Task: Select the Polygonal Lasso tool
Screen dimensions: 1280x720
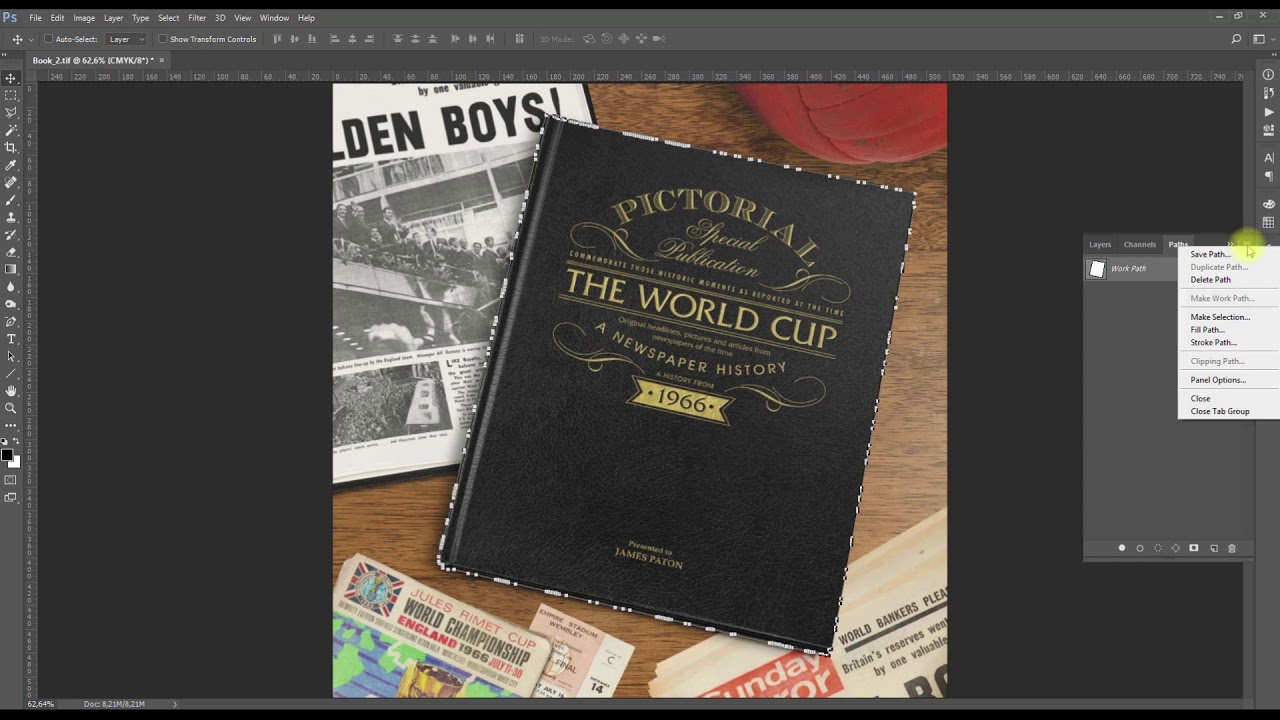Action: [11, 113]
